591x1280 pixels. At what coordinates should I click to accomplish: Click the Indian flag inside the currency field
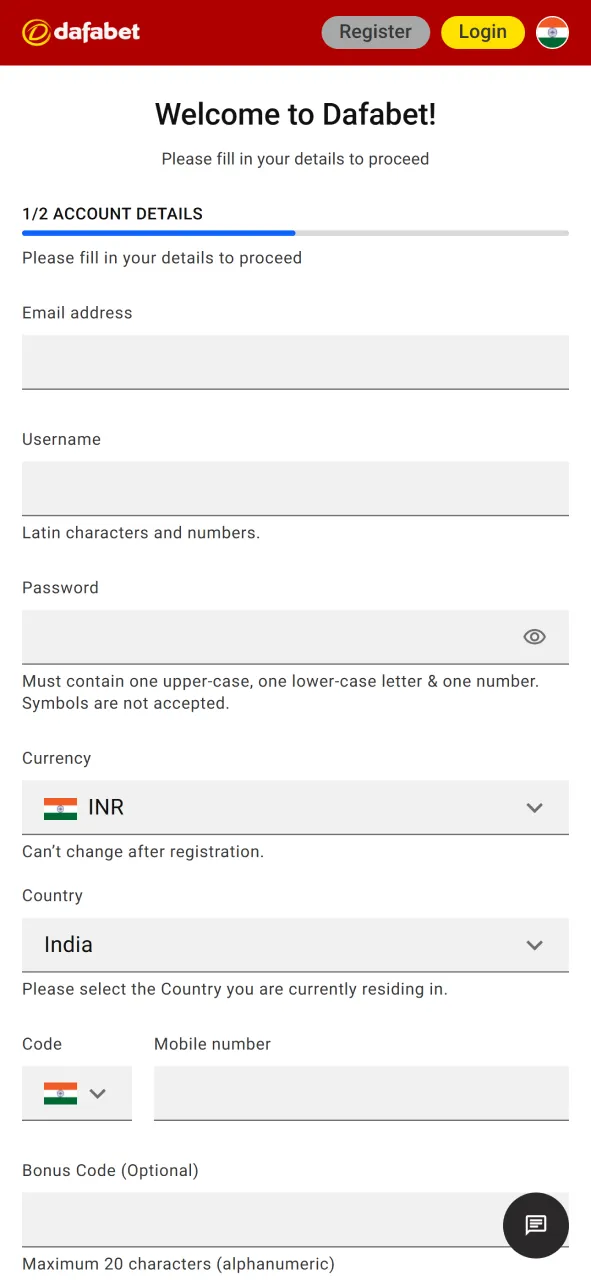[61, 807]
